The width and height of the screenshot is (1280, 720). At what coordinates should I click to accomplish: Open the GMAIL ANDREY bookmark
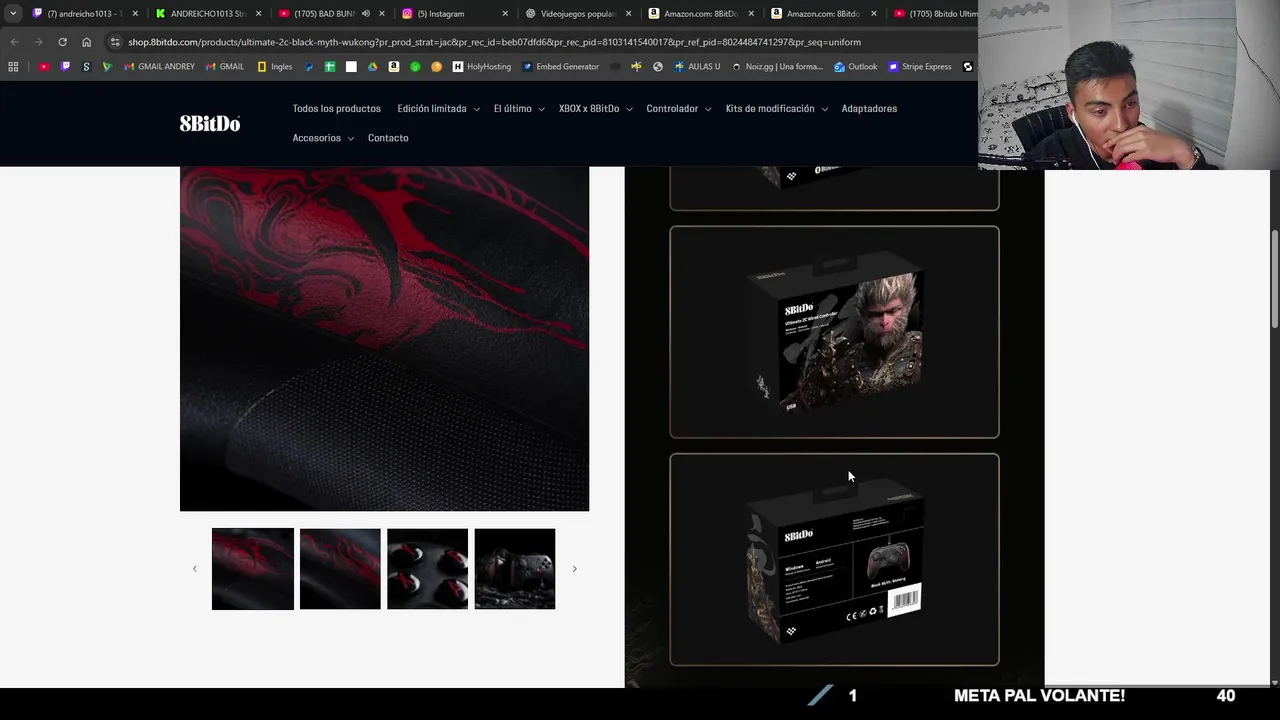[x=159, y=67]
